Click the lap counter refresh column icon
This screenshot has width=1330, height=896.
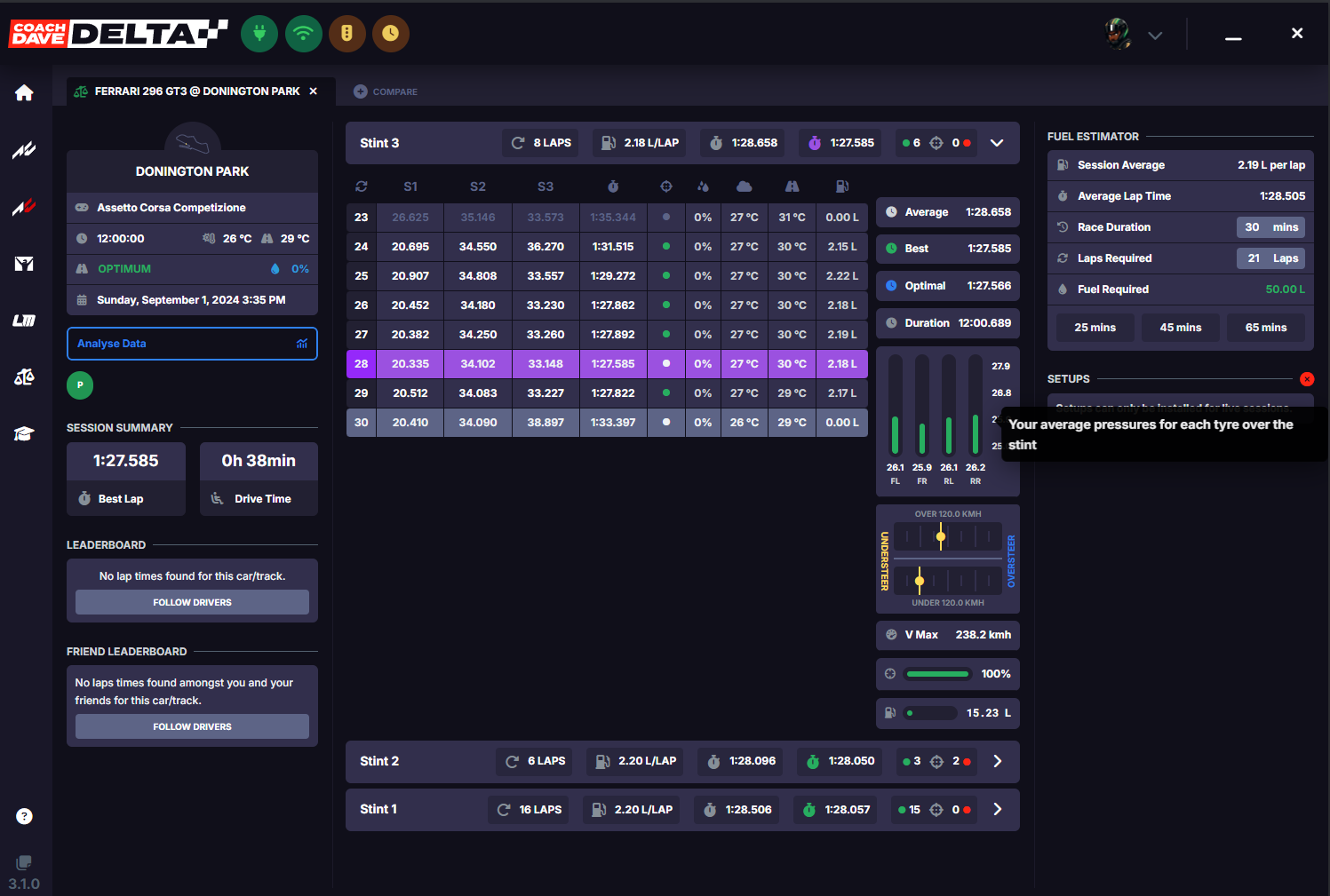(x=361, y=186)
